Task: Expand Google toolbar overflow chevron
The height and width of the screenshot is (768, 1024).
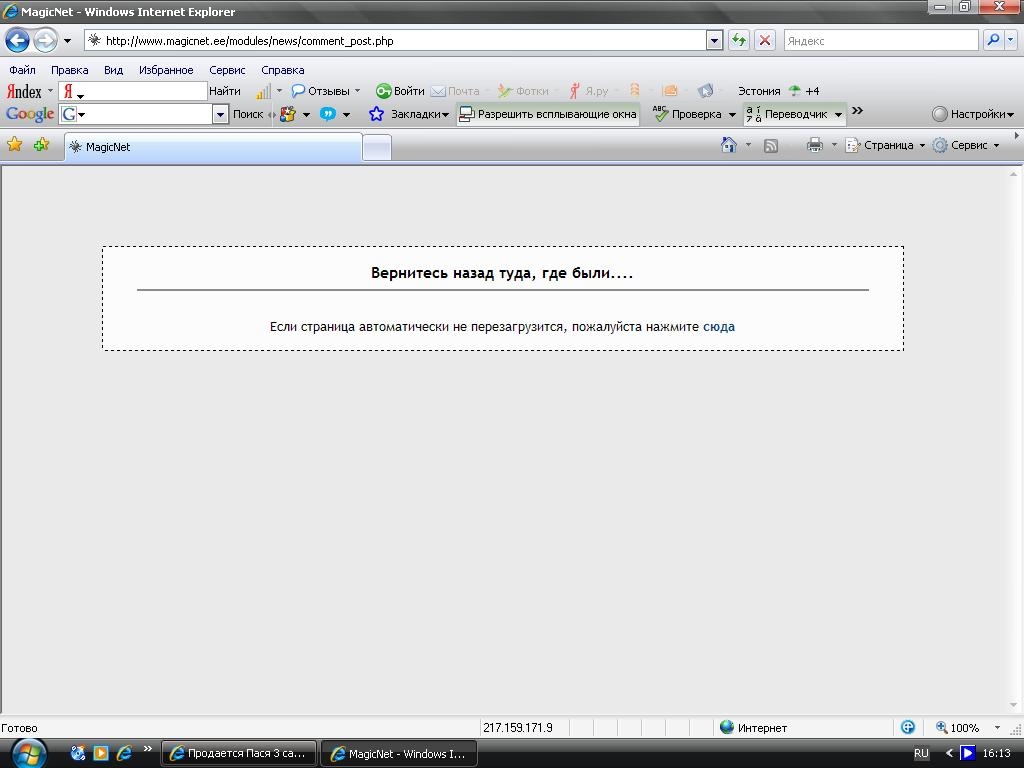Action: pos(857,111)
